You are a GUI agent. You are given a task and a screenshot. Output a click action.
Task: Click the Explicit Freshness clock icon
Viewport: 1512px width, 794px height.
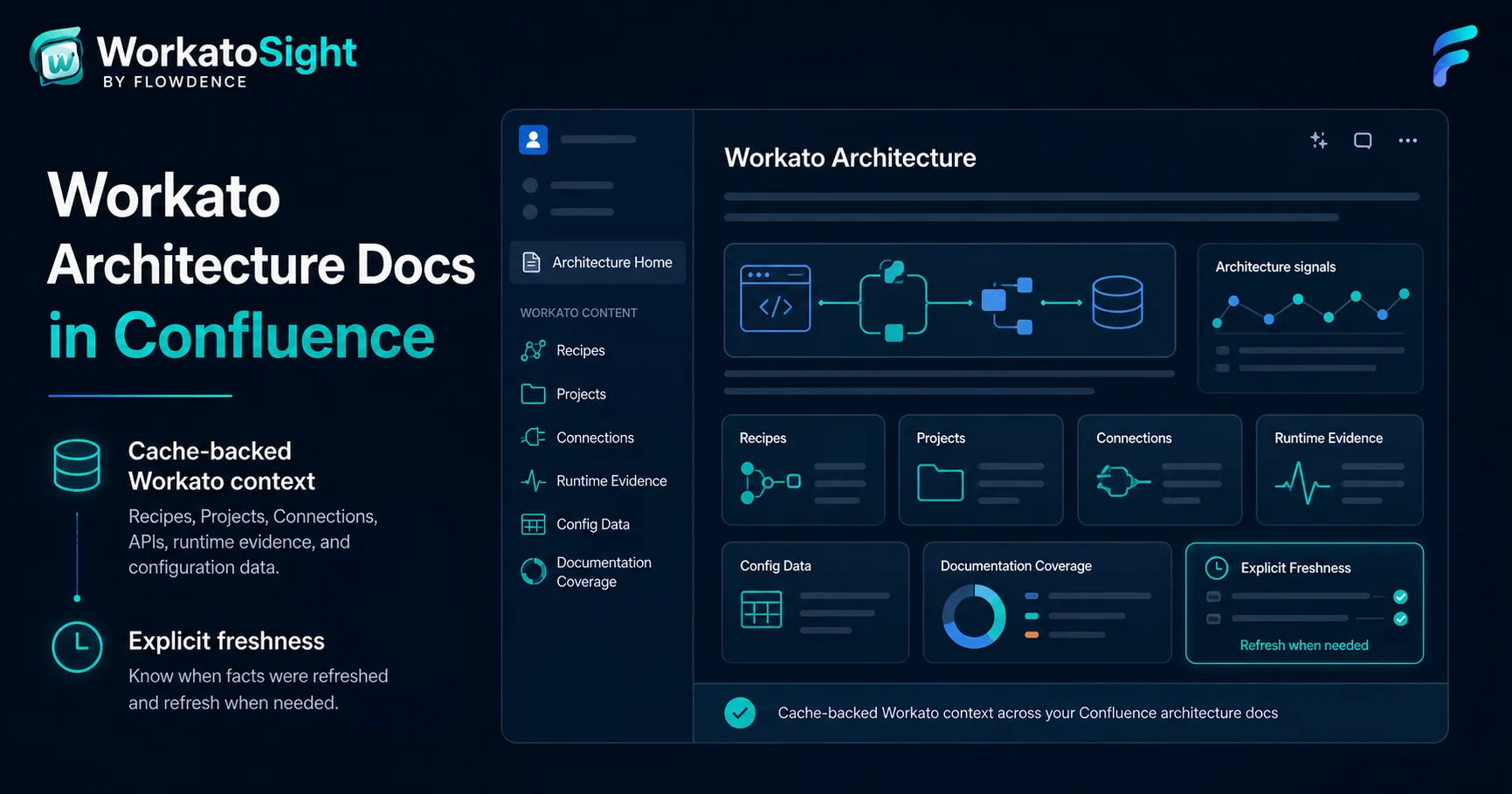tap(1217, 568)
